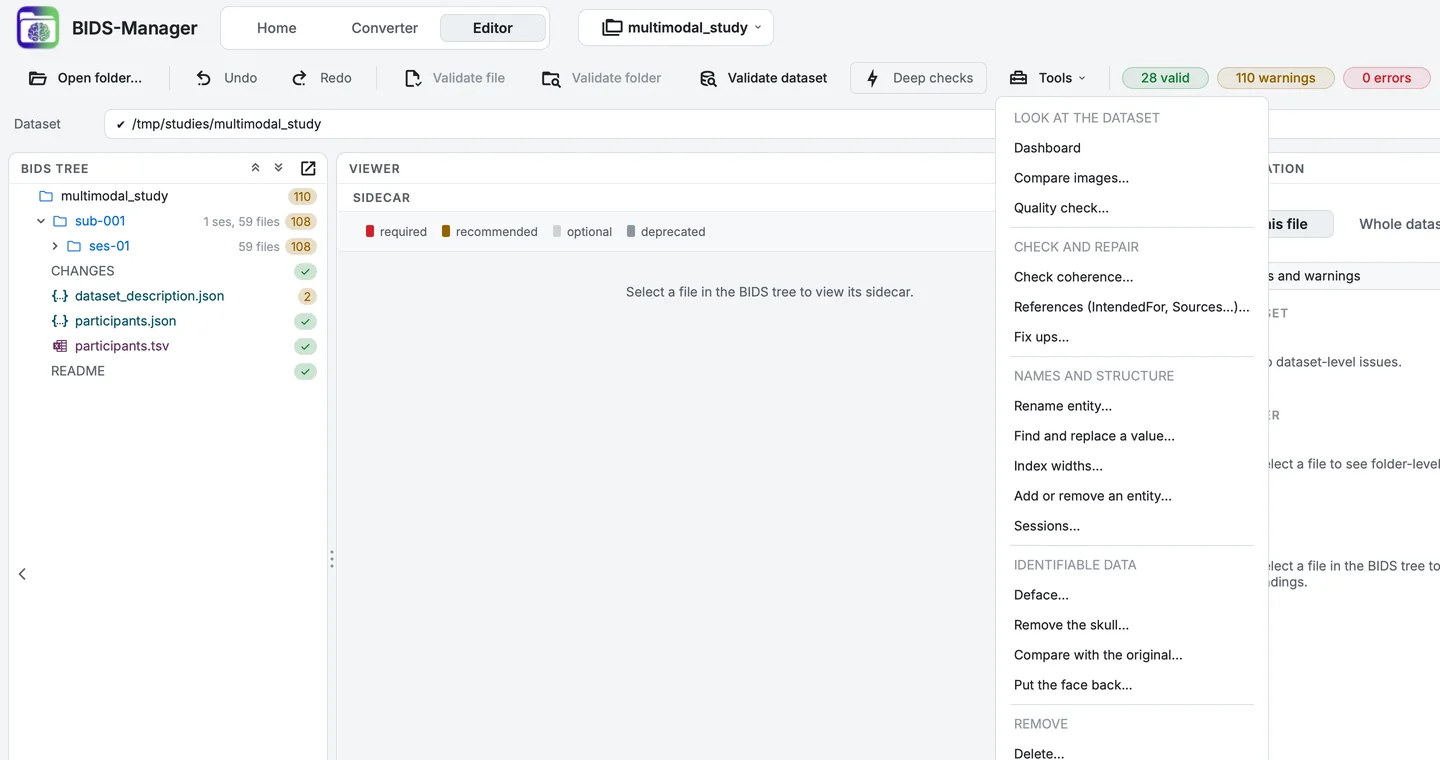Image resolution: width=1440 pixels, height=760 pixels.
Task: Run Validate file
Action: click(454, 78)
